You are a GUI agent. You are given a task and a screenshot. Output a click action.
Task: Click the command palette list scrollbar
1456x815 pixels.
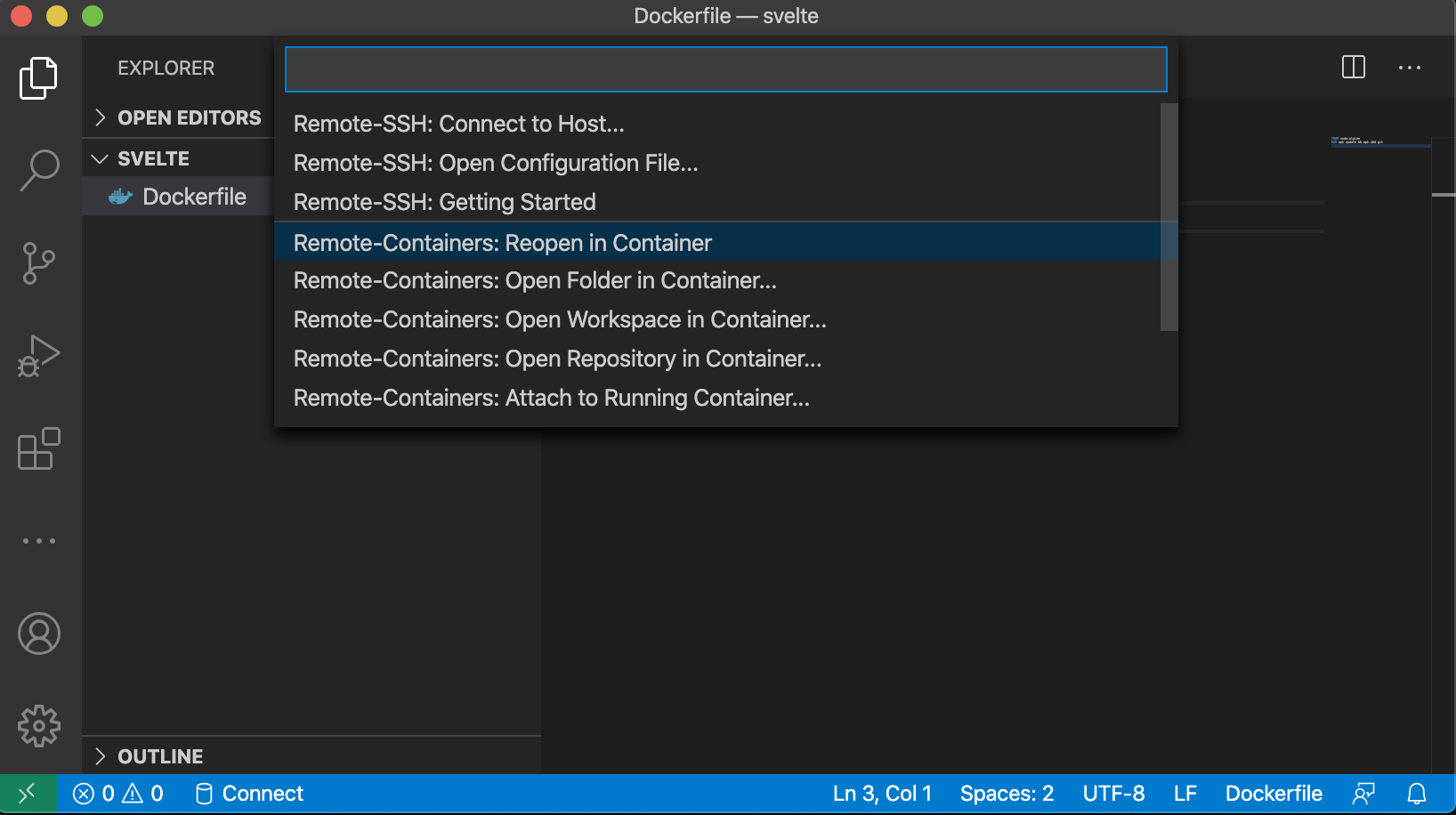[x=1169, y=217]
